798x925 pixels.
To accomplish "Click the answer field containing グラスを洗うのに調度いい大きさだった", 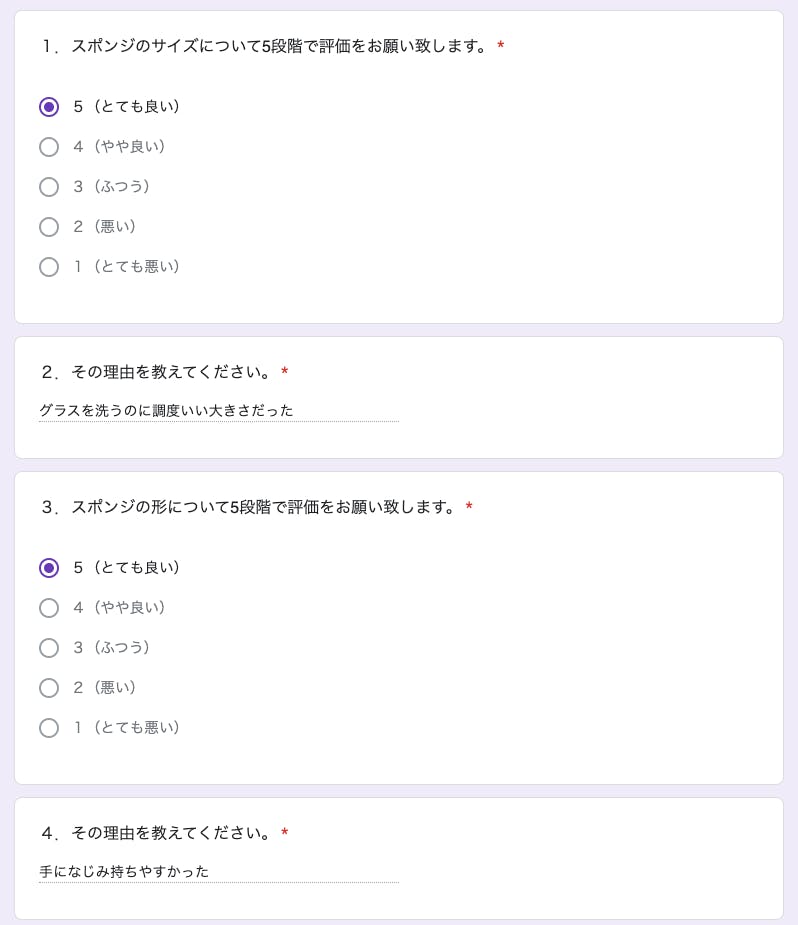I will [x=218, y=410].
